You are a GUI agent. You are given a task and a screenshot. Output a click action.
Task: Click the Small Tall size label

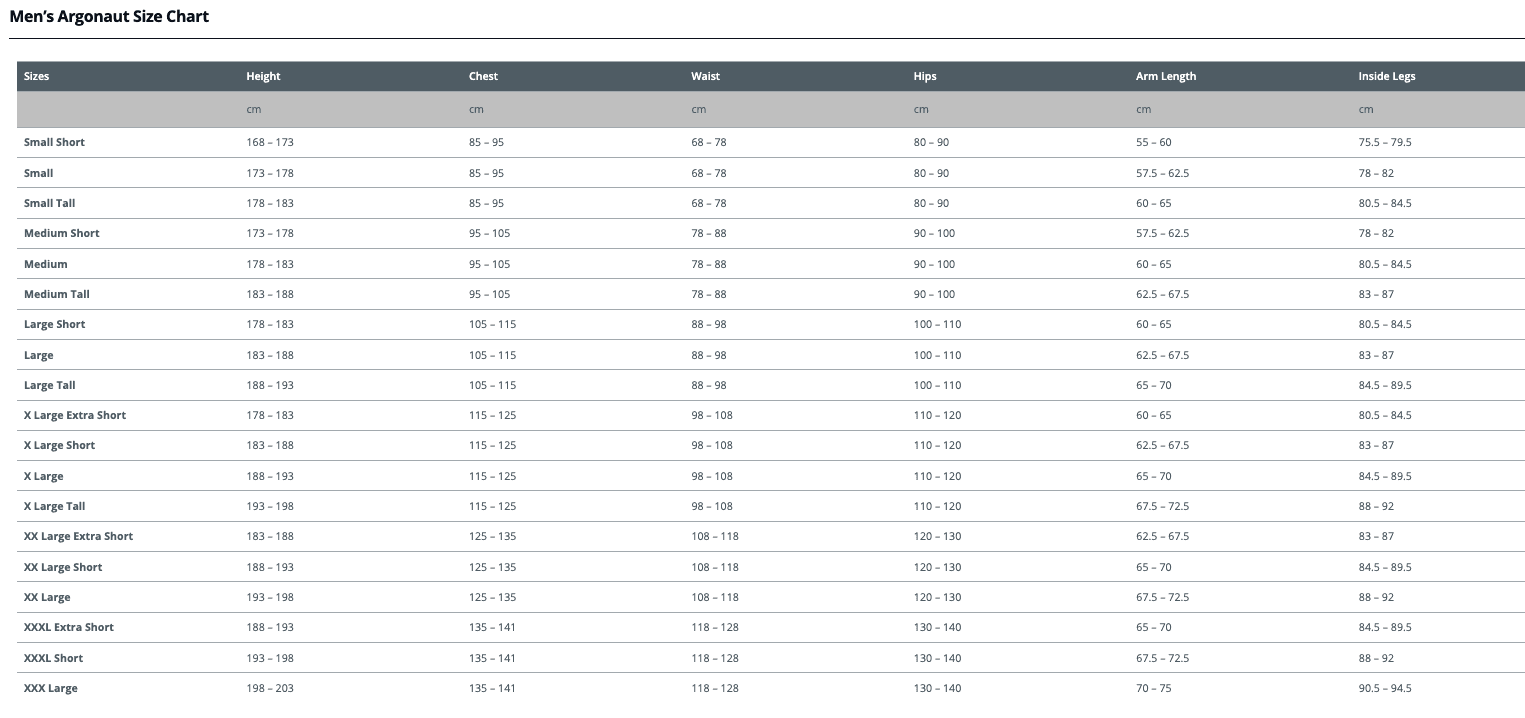point(50,203)
